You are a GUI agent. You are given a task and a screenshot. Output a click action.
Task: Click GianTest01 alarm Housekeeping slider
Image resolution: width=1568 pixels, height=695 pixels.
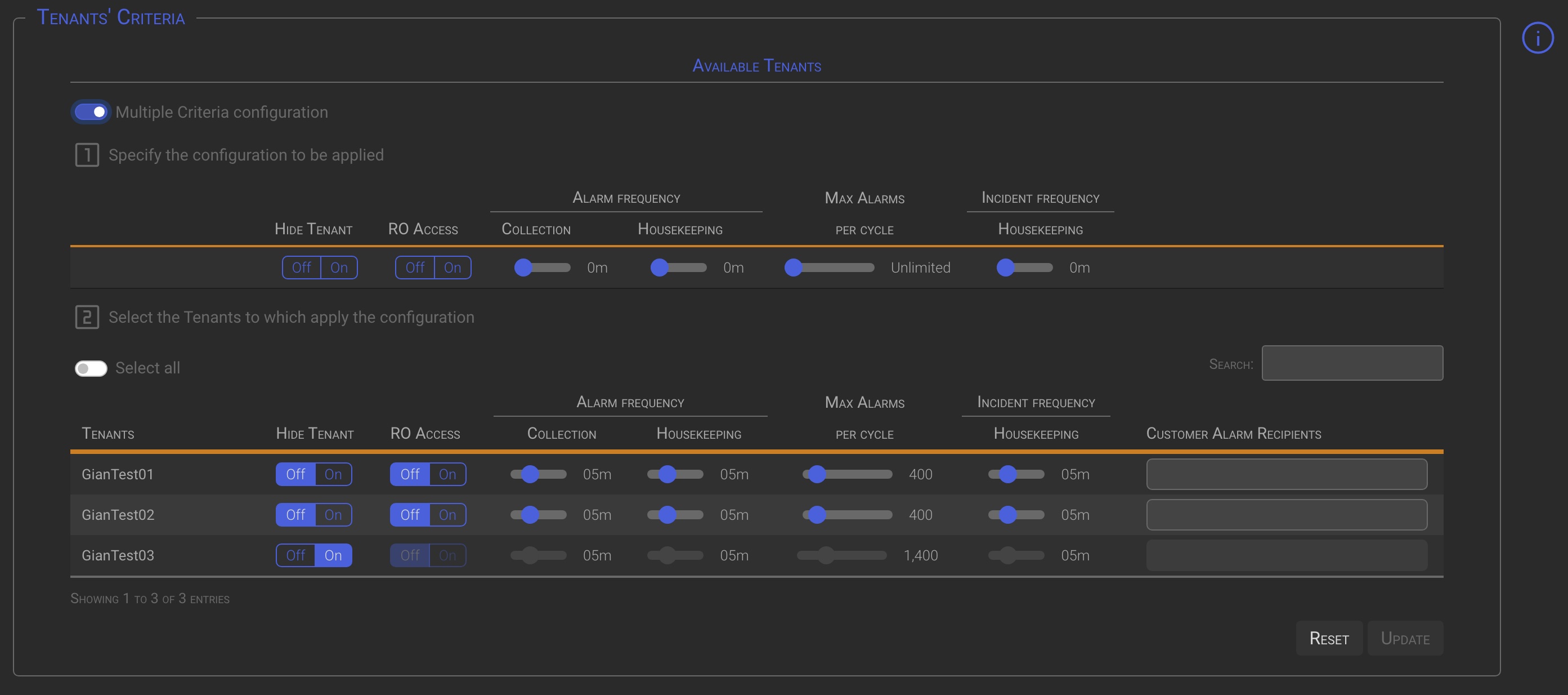tap(674, 474)
